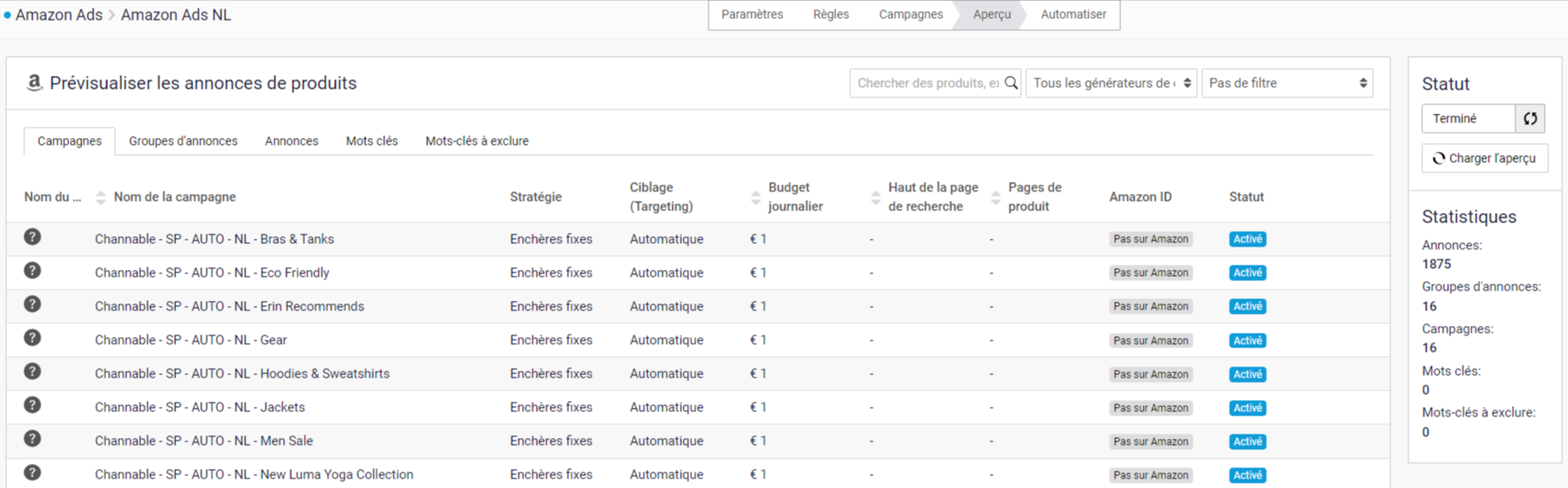This screenshot has width=1568, height=488.
Task: Select the Aperçu step
Action: click(992, 15)
